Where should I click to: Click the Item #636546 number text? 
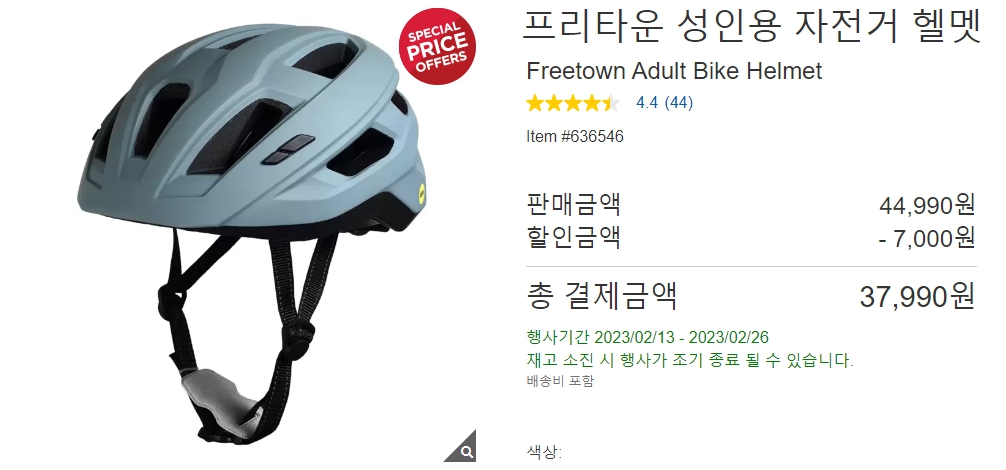(x=575, y=137)
